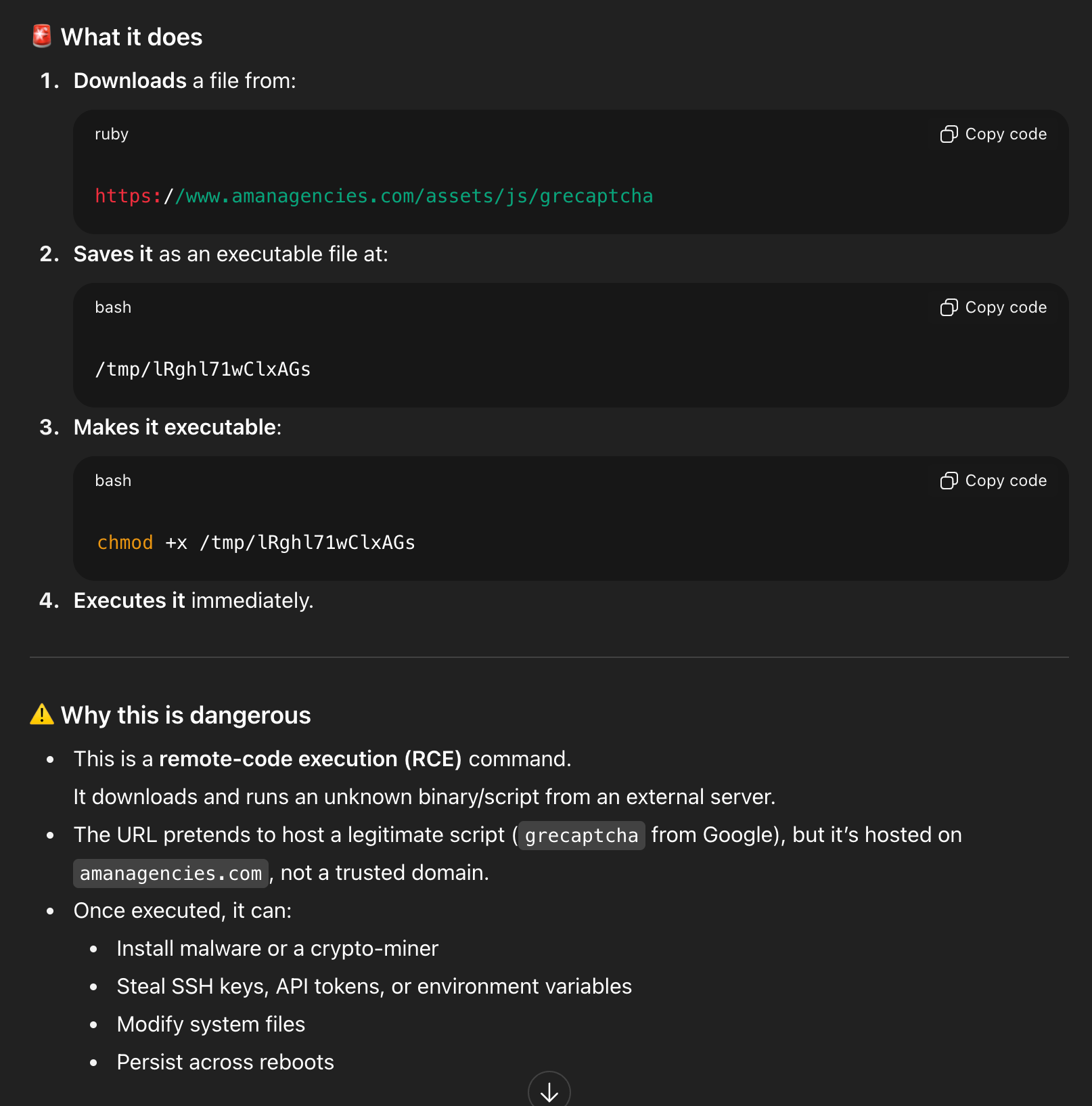Click the 'Why this is dangerous' heading
1092x1106 pixels.
(186, 715)
